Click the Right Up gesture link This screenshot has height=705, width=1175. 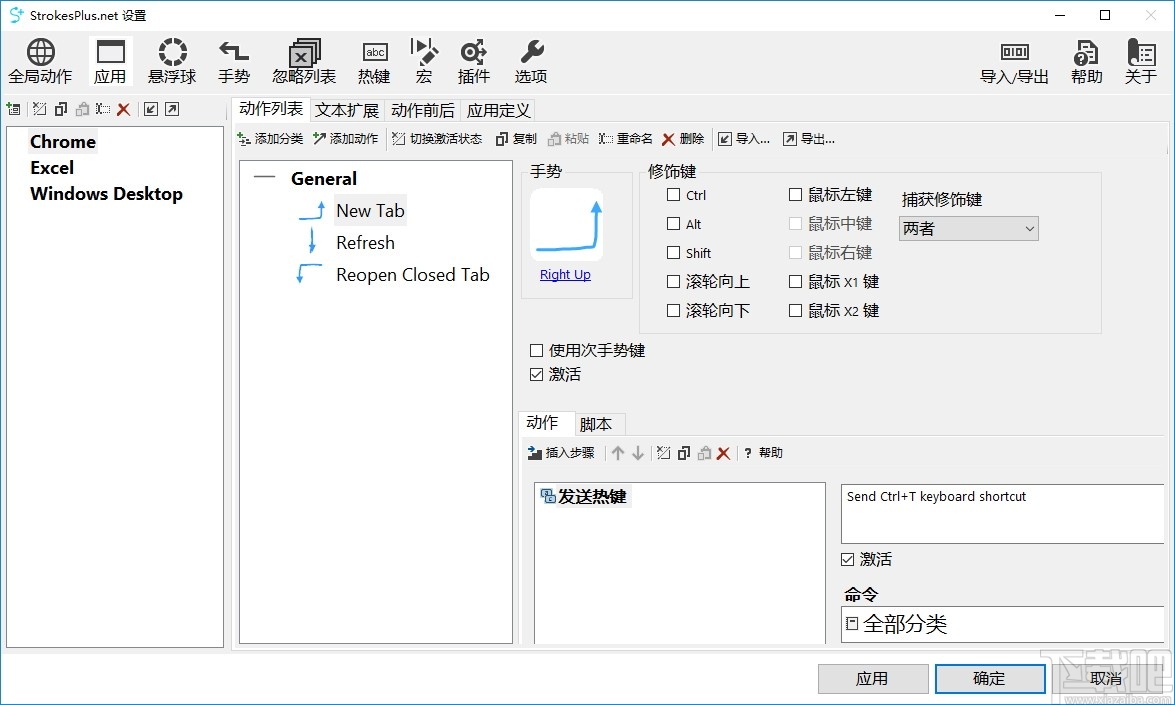pyautogui.click(x=565, y=274)
